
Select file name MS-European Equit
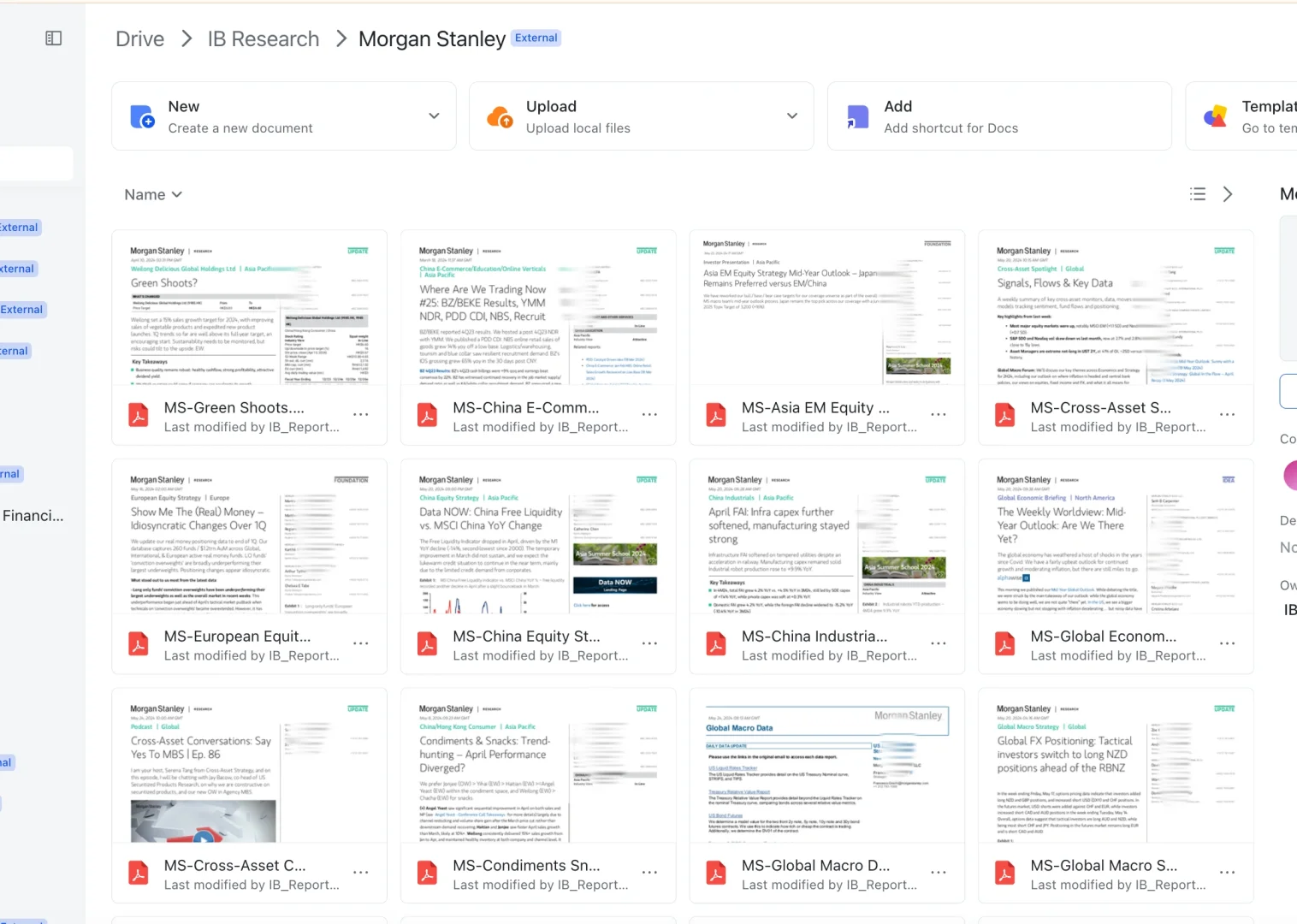tap(238, 637)
